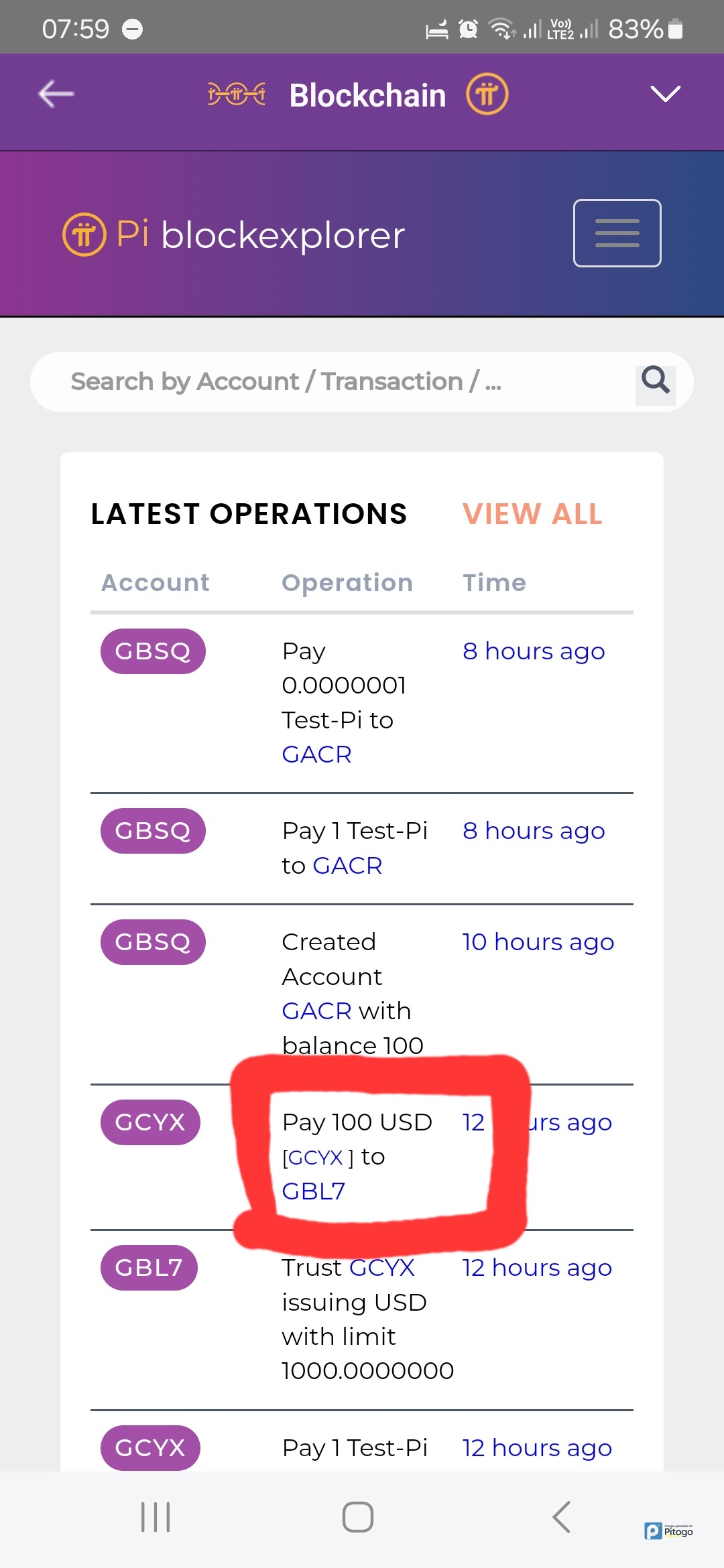Image resolution: width=724 pixels, height=1568 pixels.
Task: Open GBSQ account in first row
Action: tap(153, 651)
